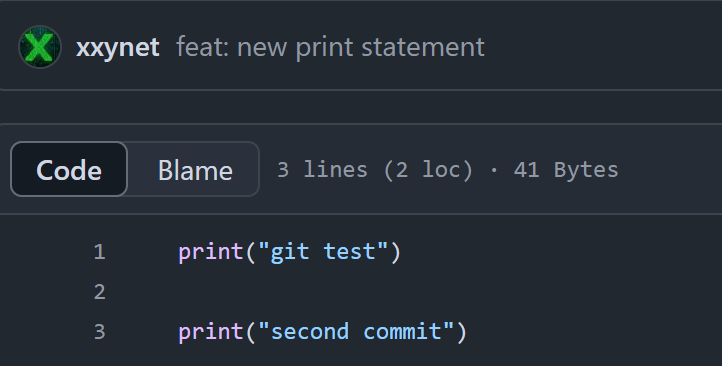Select line number 2 in the gutter
Screen dimensions: 722x366
click(99, 292)
